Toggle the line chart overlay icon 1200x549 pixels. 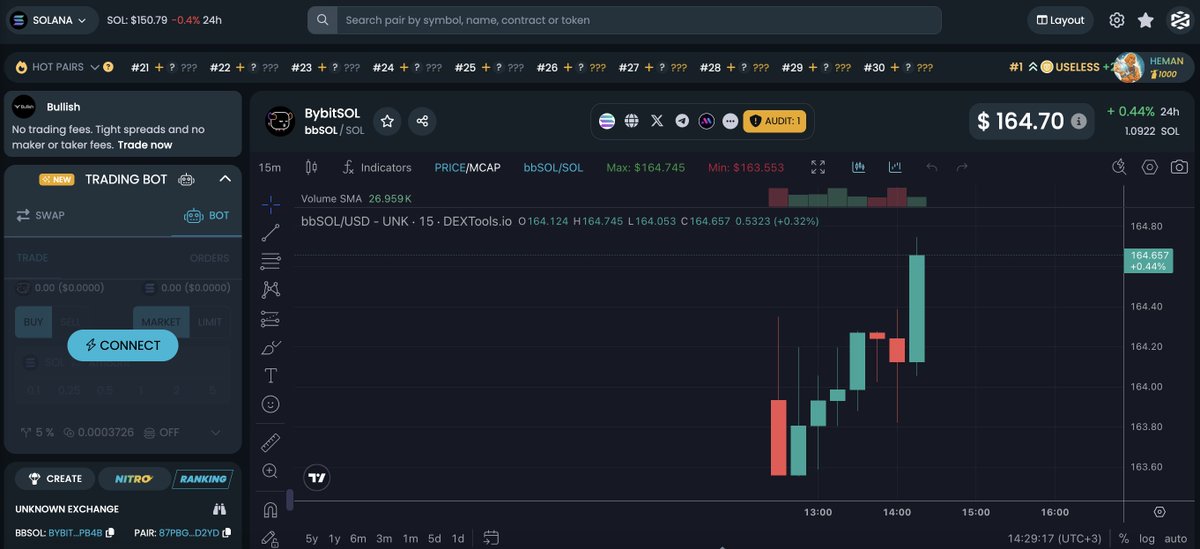tap(895, 167)
